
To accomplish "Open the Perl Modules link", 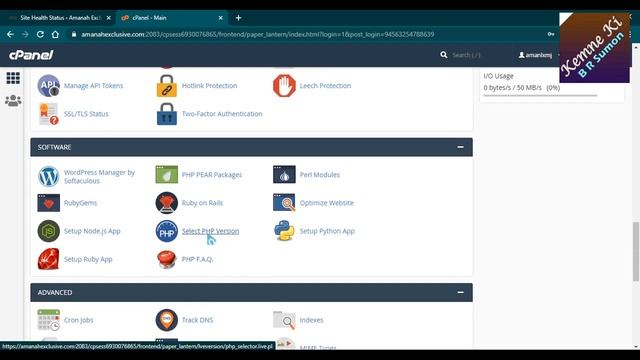I will 320,175.
